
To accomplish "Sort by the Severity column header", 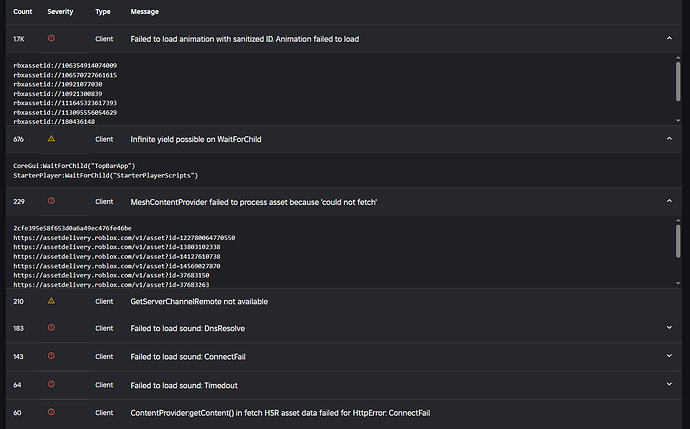I will point(60,11).
